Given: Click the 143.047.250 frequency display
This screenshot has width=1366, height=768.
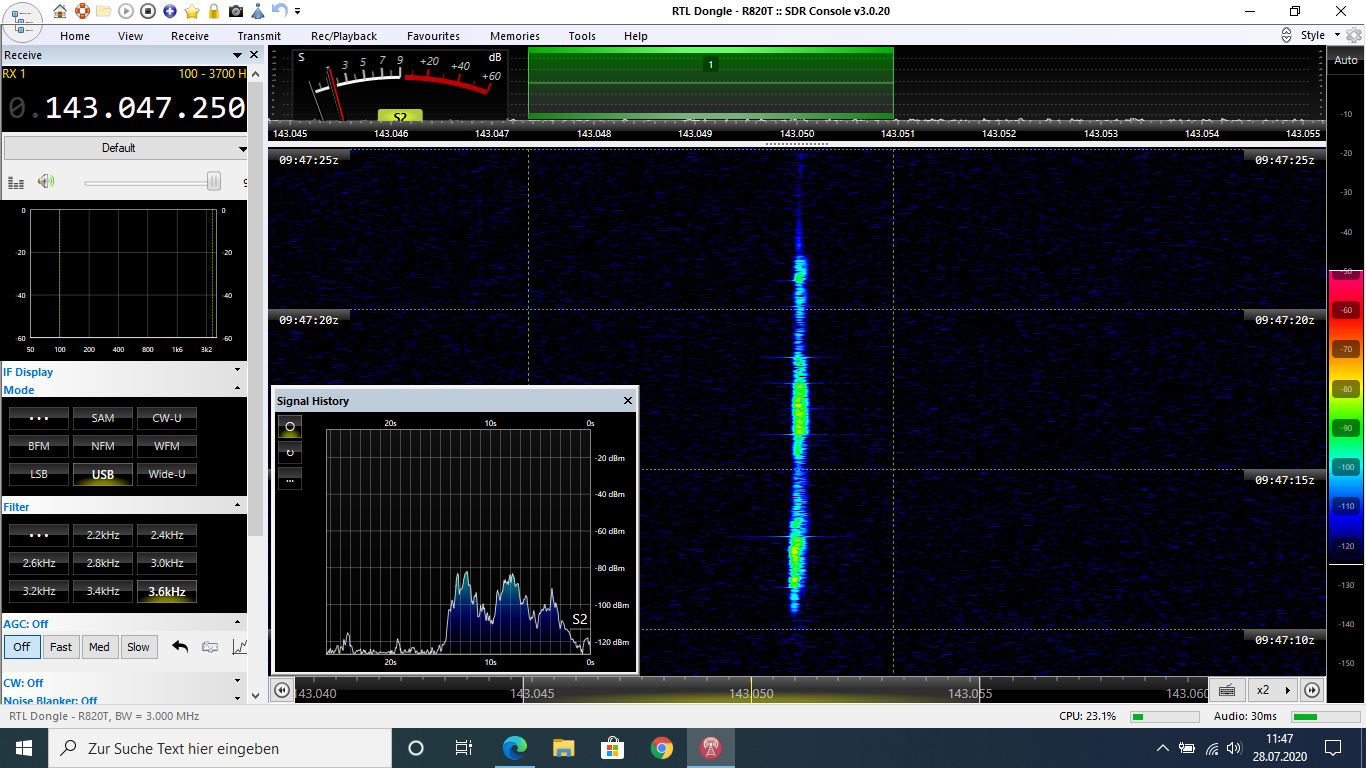Looking at the screenshot, I should pyautogui.click(x=145, y=107).
